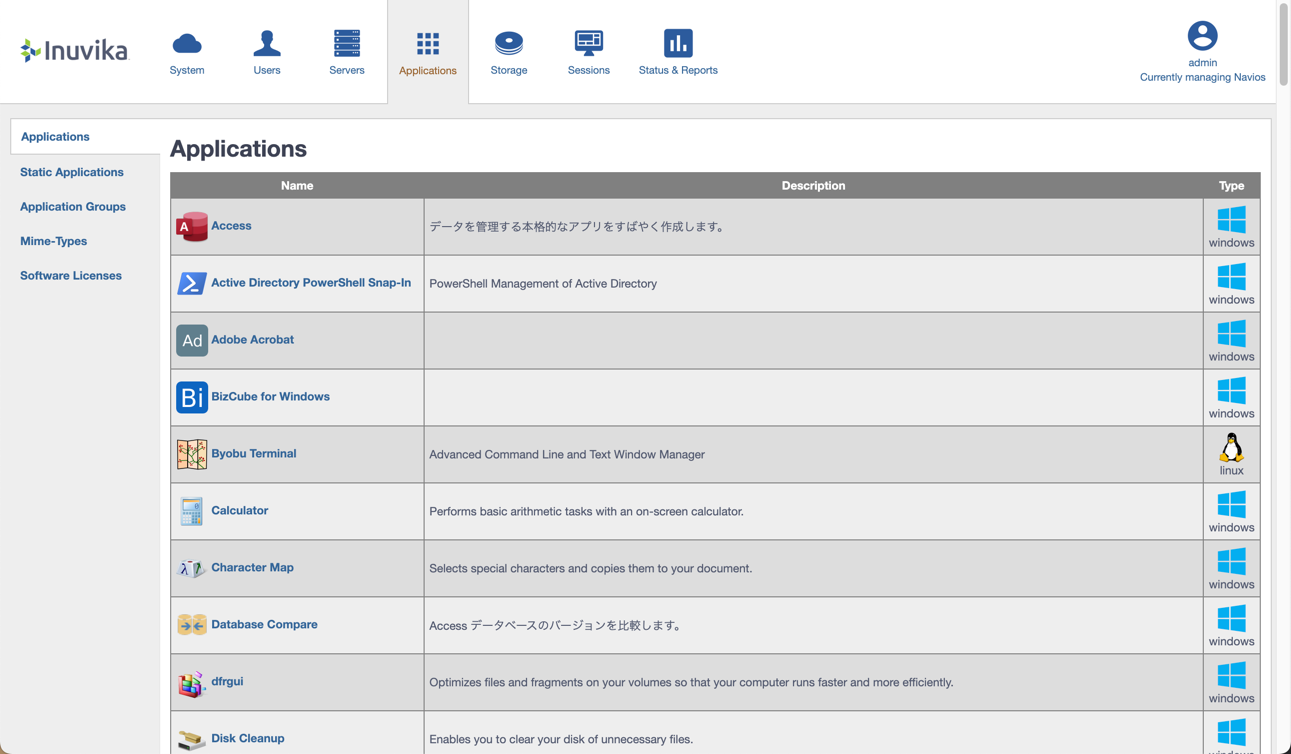Go to Static Applications

click(x=72, y=172)
